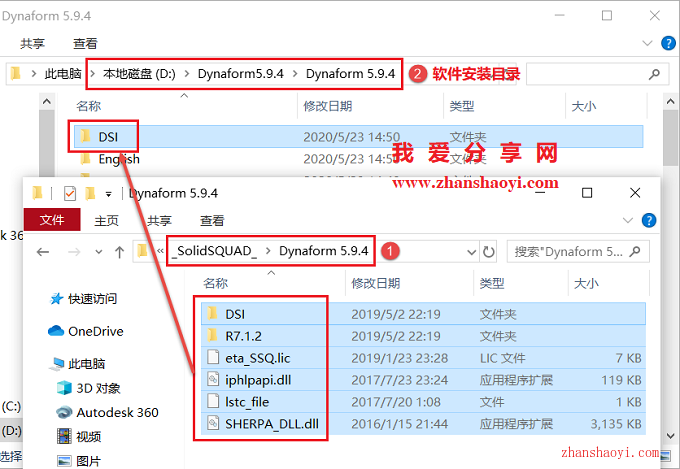Expand the ribbon chevron in back window
Screen dimensions: 680x469
[647, 43]
